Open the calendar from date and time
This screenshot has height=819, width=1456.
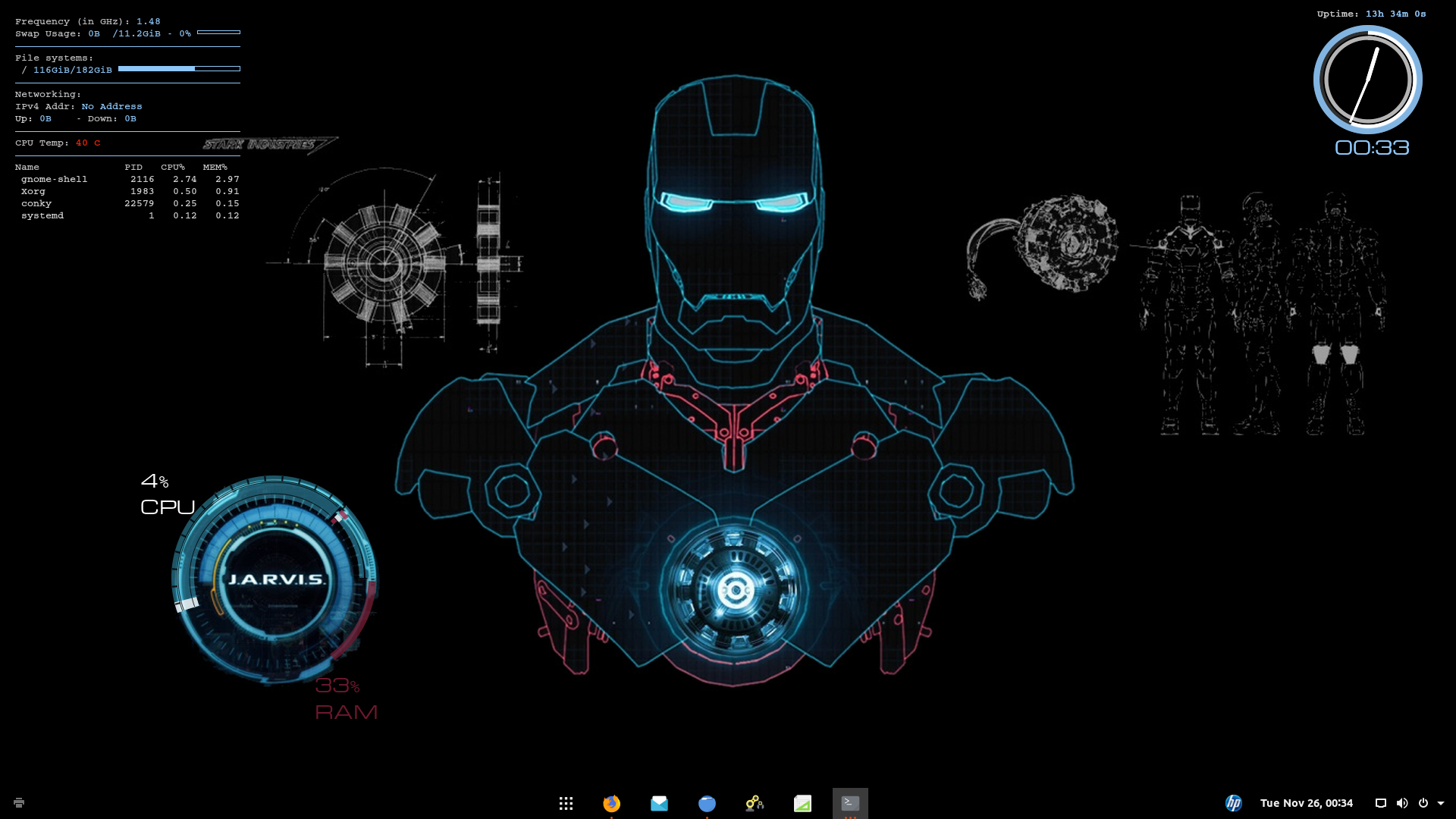(x=1306, y=803)
